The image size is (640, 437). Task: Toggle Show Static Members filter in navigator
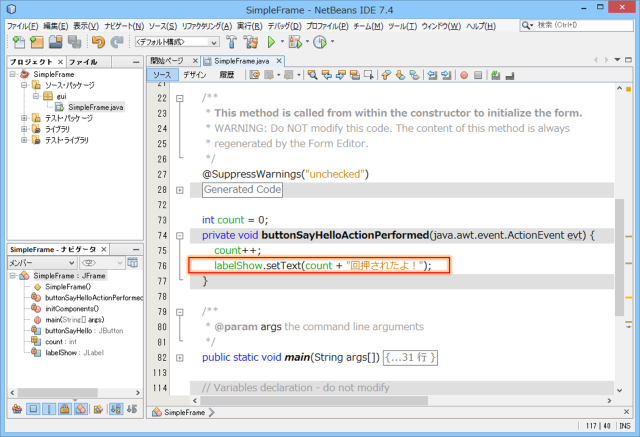pos(49,408)
